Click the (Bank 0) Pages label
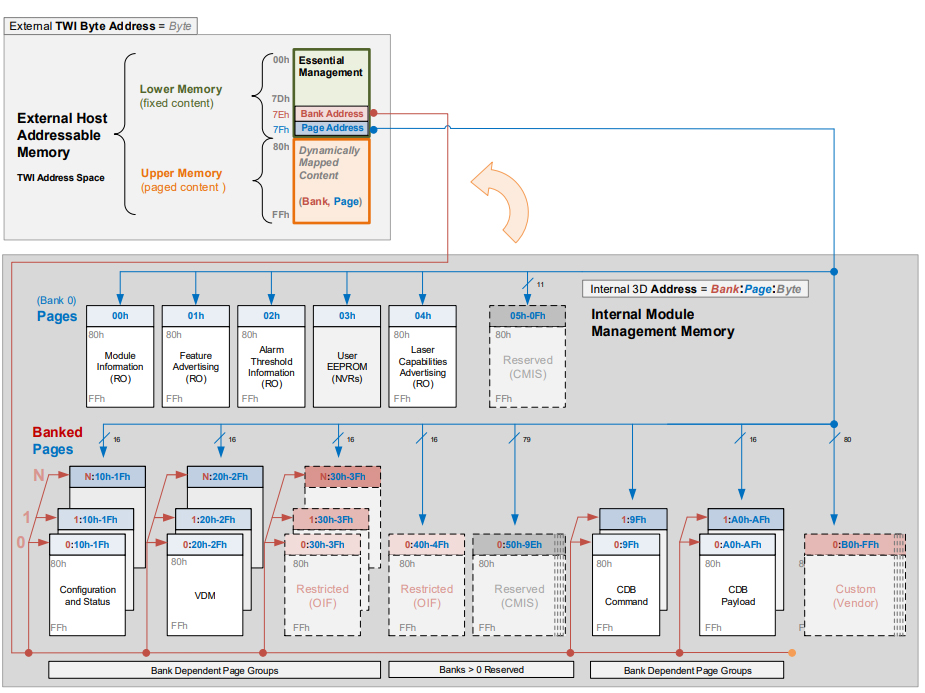This screenshot has width=925, height=693. coord(57,308)
